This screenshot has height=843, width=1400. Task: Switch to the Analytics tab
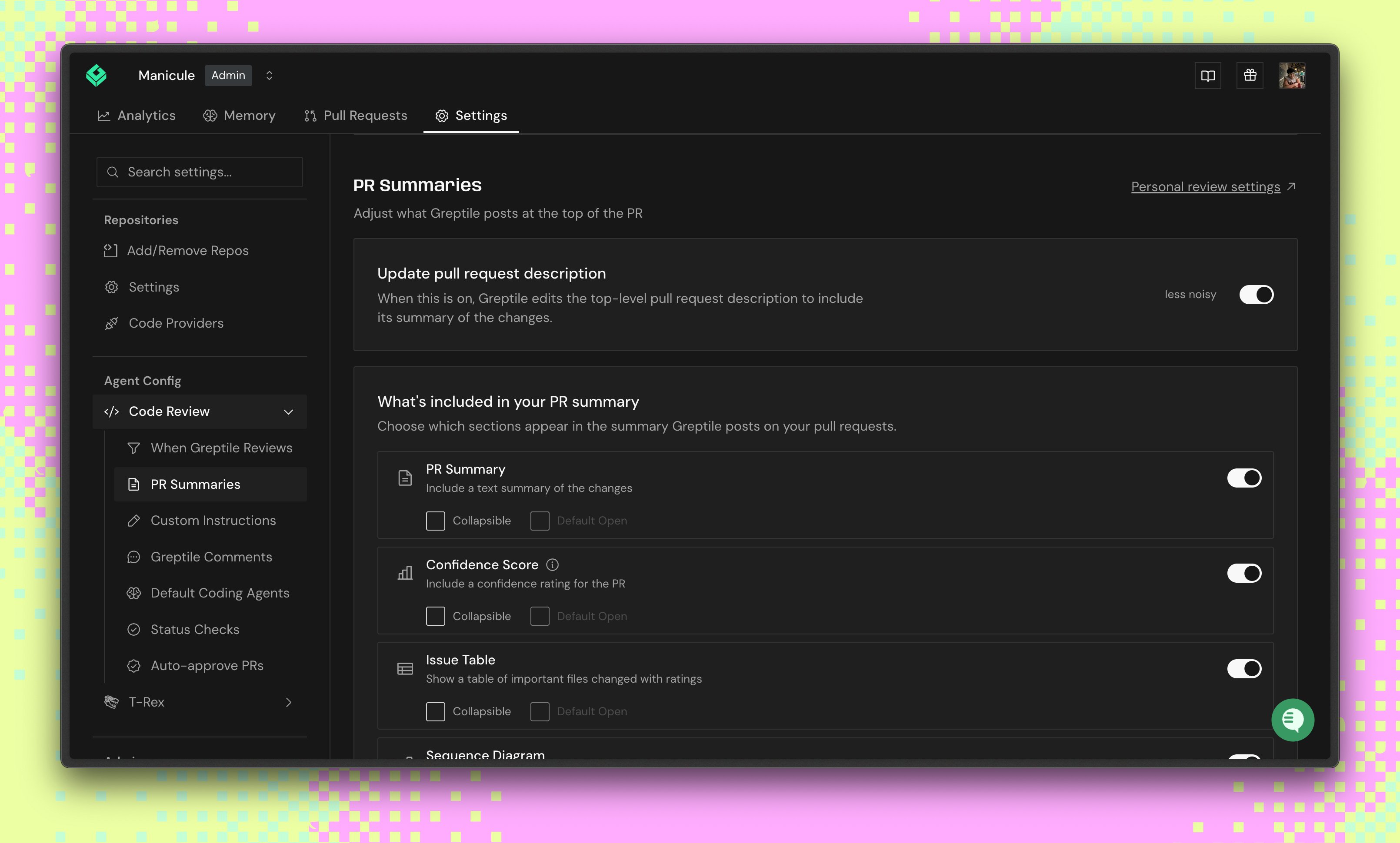point(137,116)
